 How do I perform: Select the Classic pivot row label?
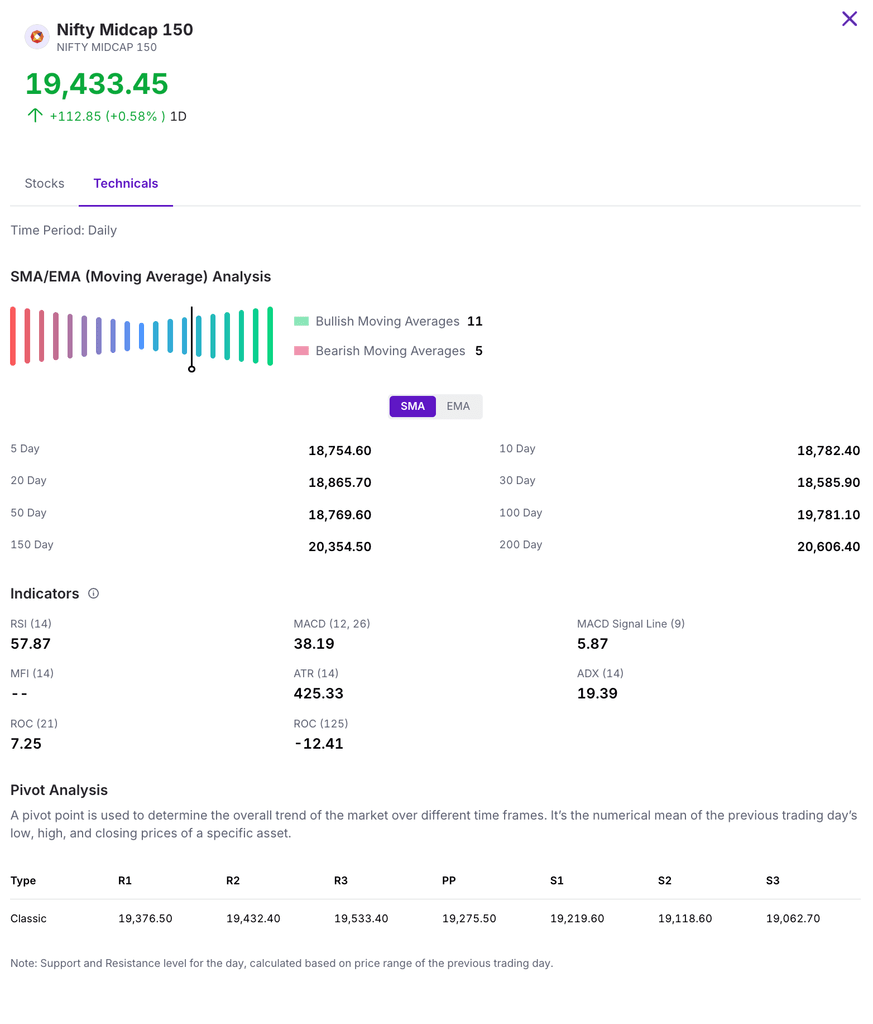click(x=29, y=918)
